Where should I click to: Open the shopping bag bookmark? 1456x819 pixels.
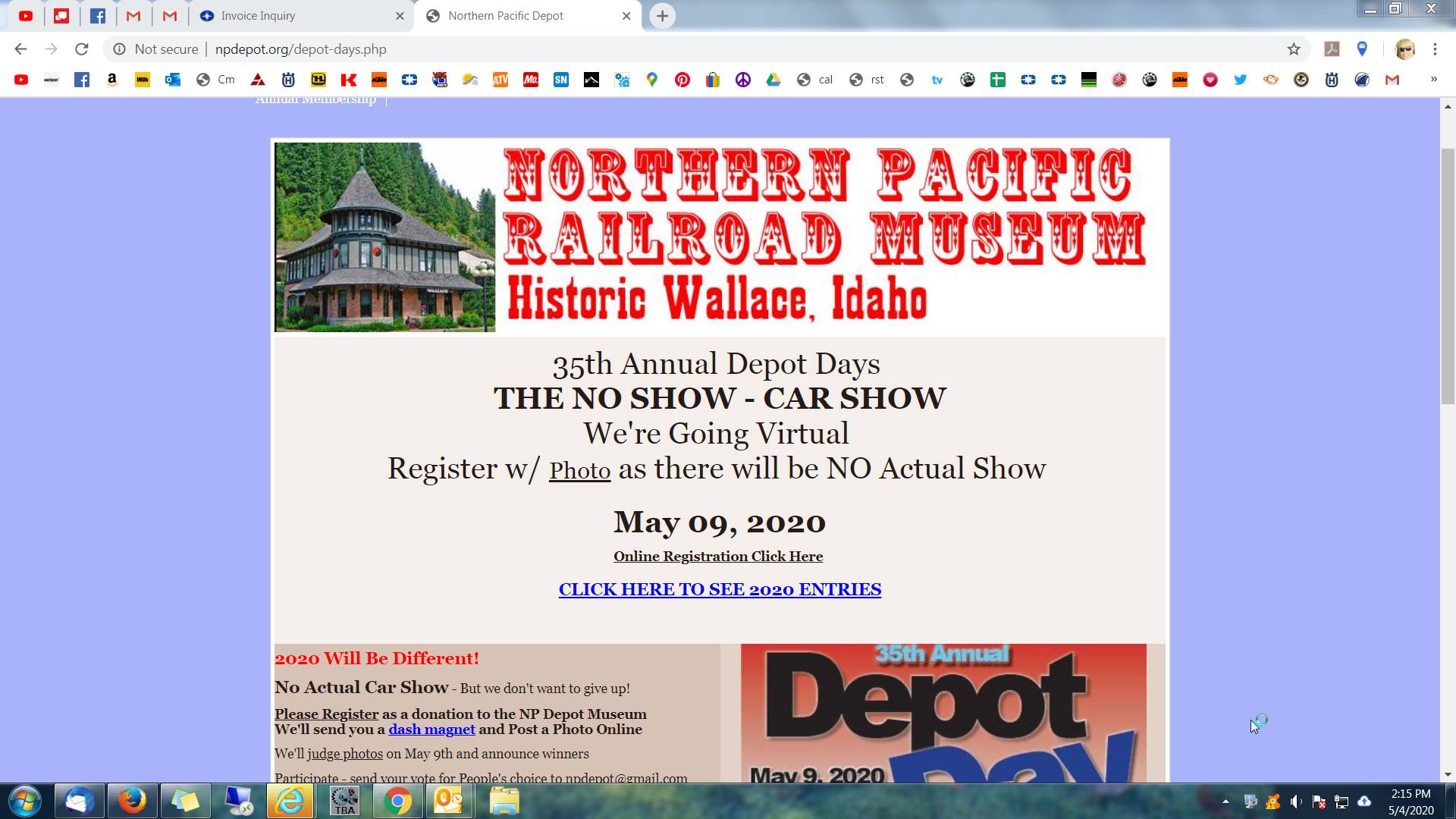coord(713,80)
